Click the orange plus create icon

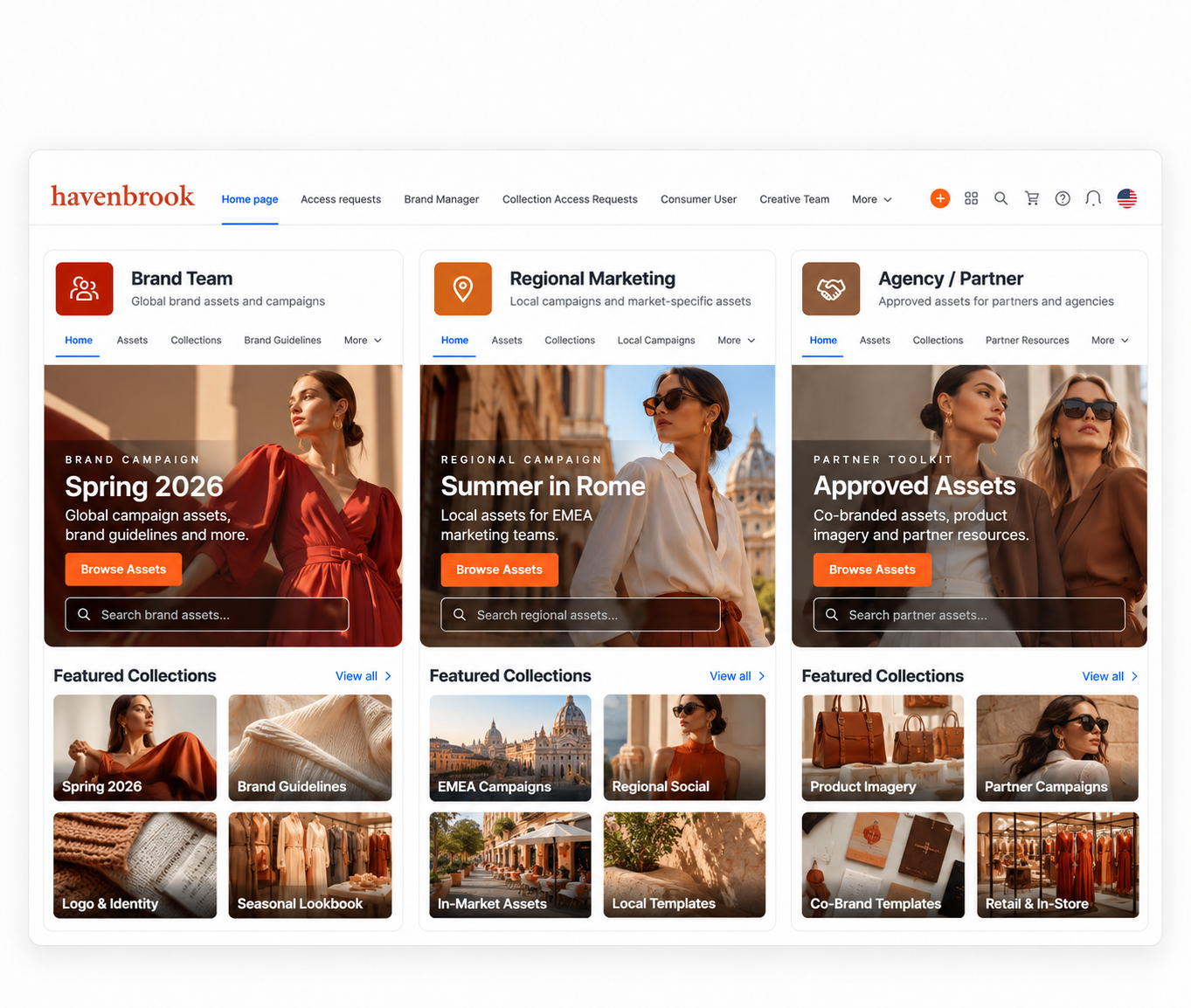point(940,198)
